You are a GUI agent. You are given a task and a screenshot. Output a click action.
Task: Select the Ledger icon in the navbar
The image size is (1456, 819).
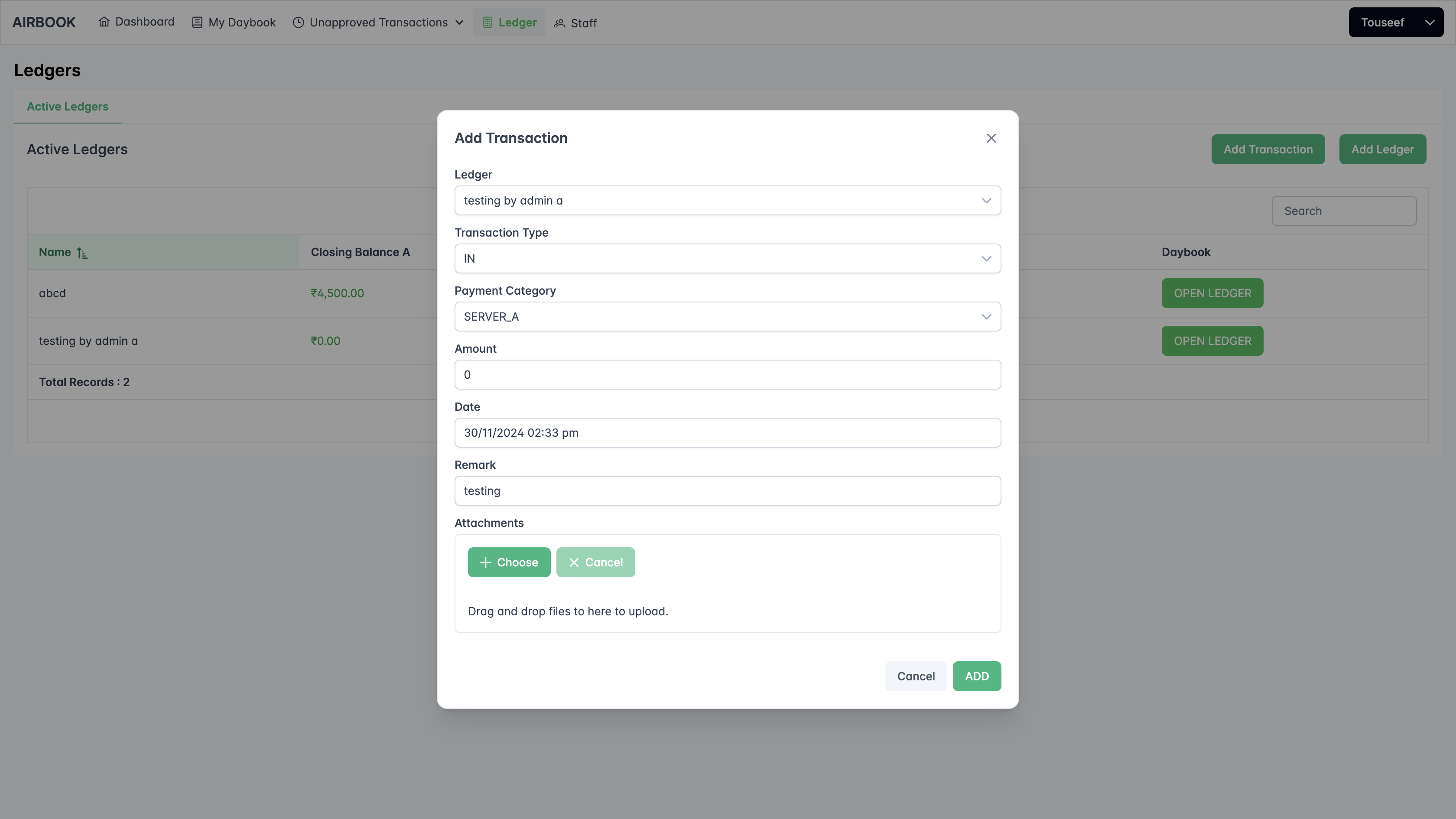(x=487, y=22)
